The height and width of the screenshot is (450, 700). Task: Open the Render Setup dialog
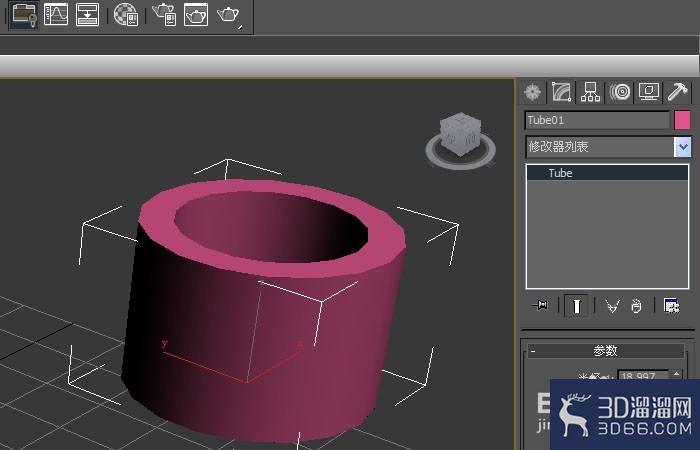click(164, 14)
